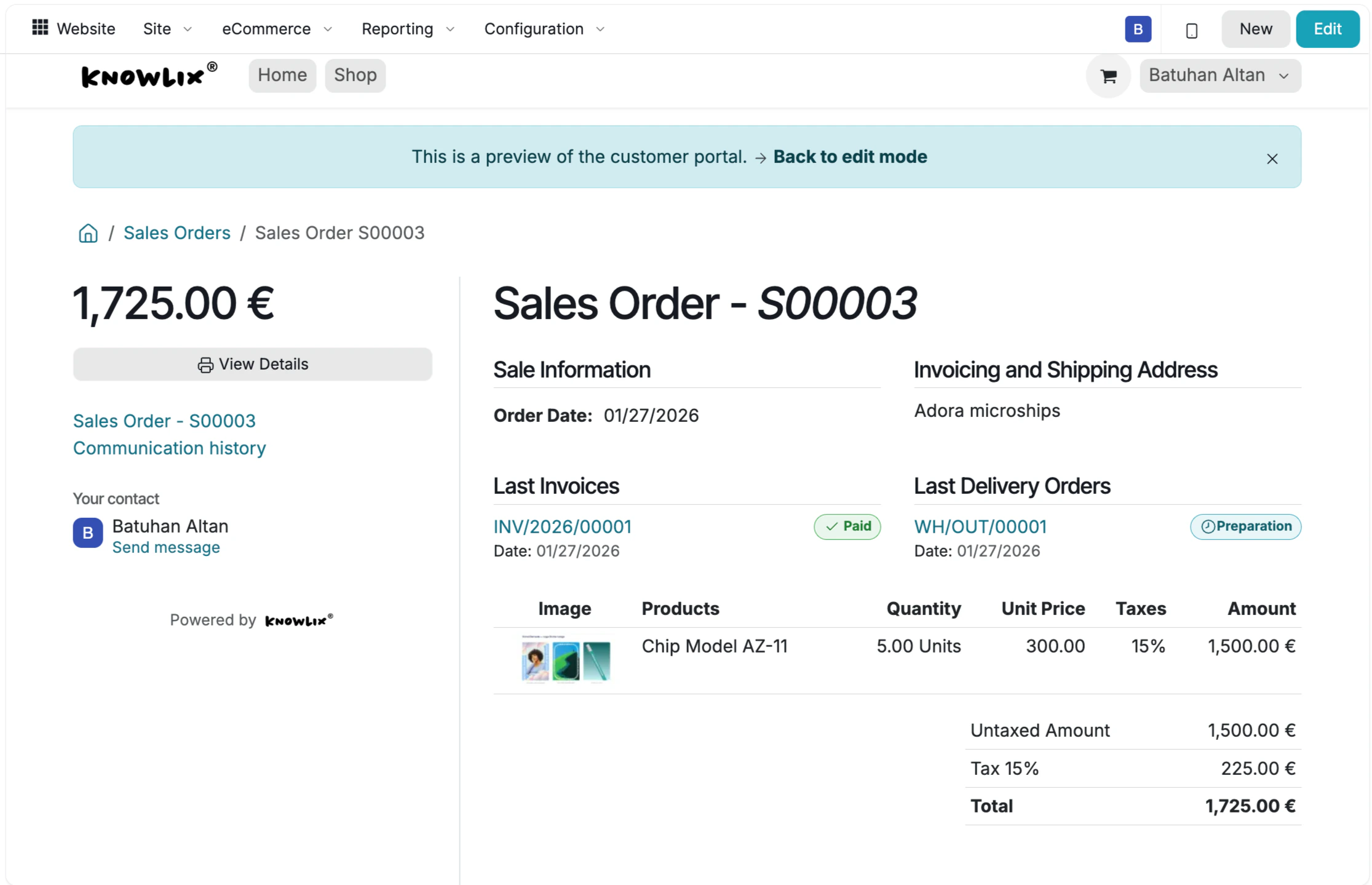
Task: Open the shopping cart
Action: click(1108, 75)
